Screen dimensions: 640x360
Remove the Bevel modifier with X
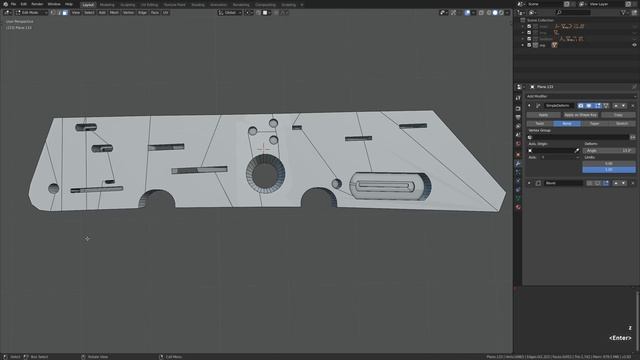pos(633,183)
